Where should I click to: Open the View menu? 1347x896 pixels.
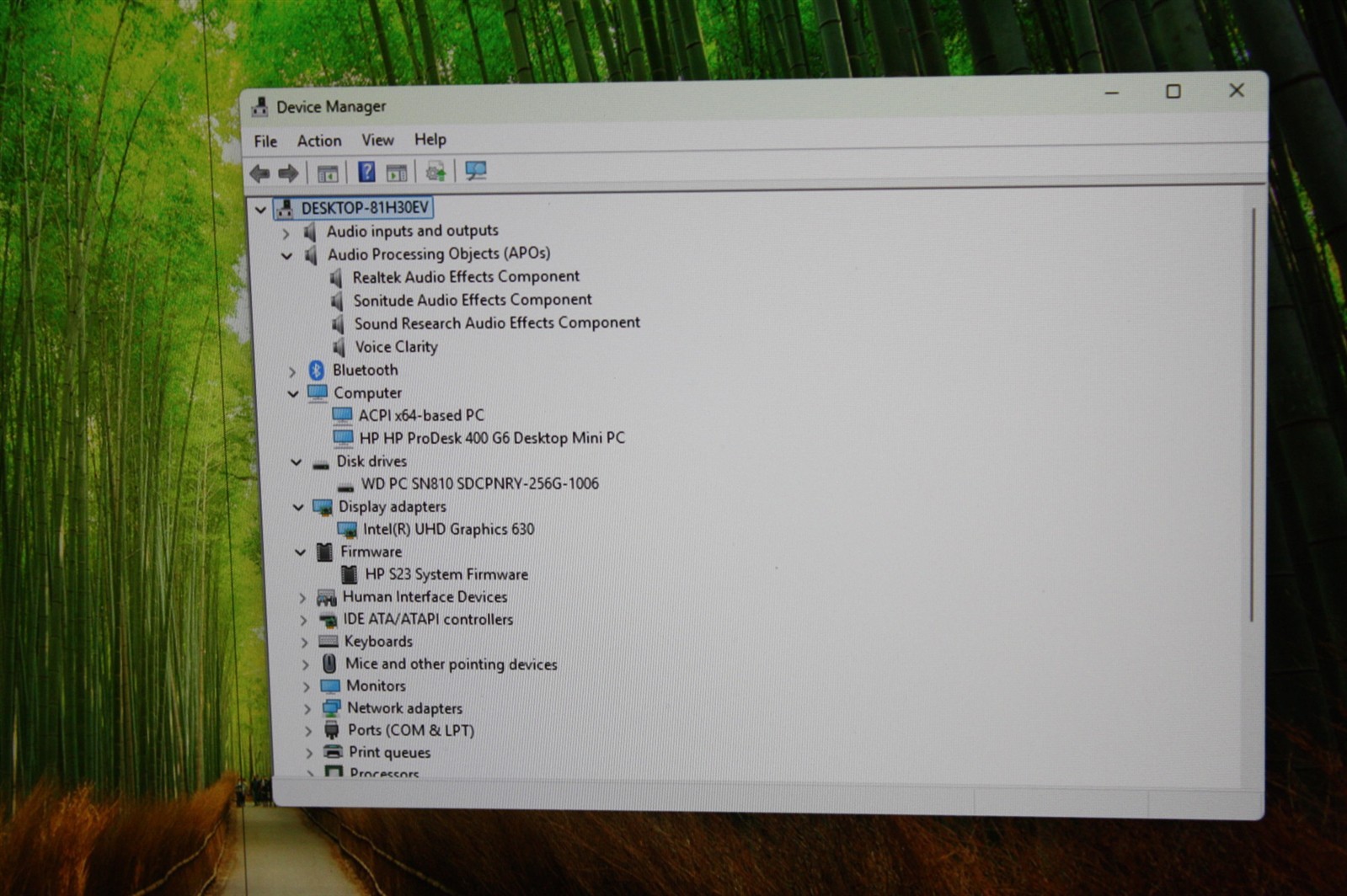pyautogui.click(x=377, y=140)
